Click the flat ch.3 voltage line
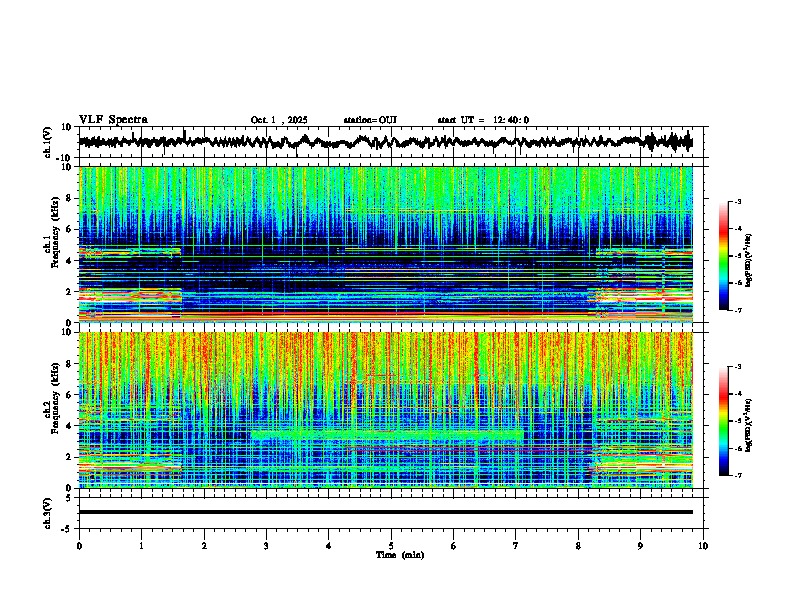792x612 pixels. point(386,512)
